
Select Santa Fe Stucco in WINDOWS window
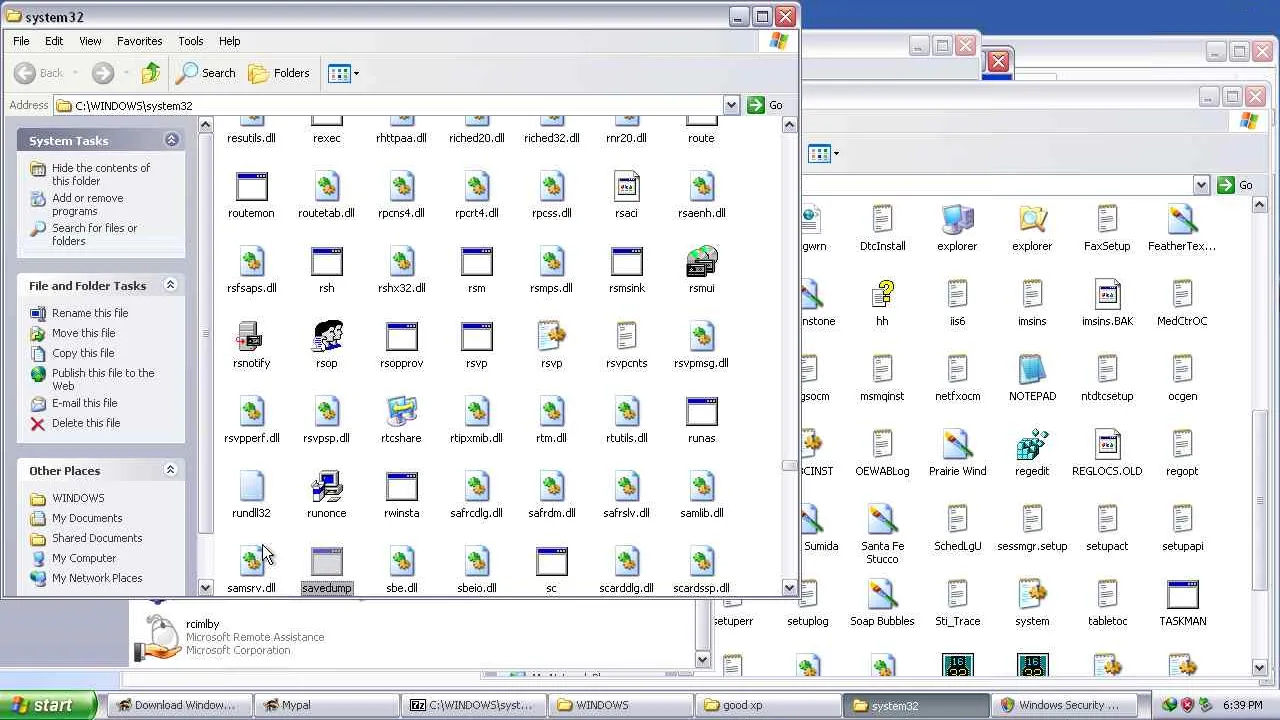tap(882, 520)
